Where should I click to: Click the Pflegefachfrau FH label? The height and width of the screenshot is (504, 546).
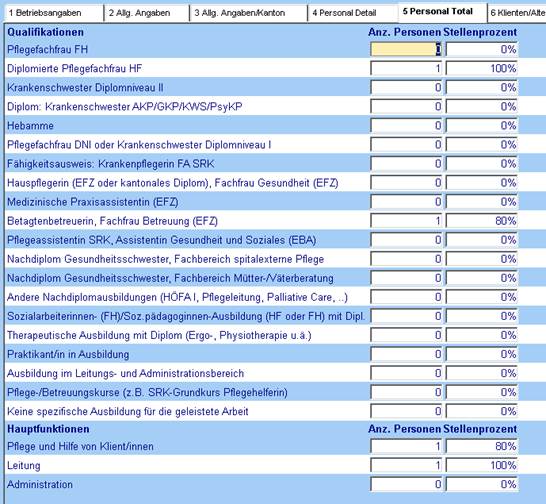pos(47,49)
